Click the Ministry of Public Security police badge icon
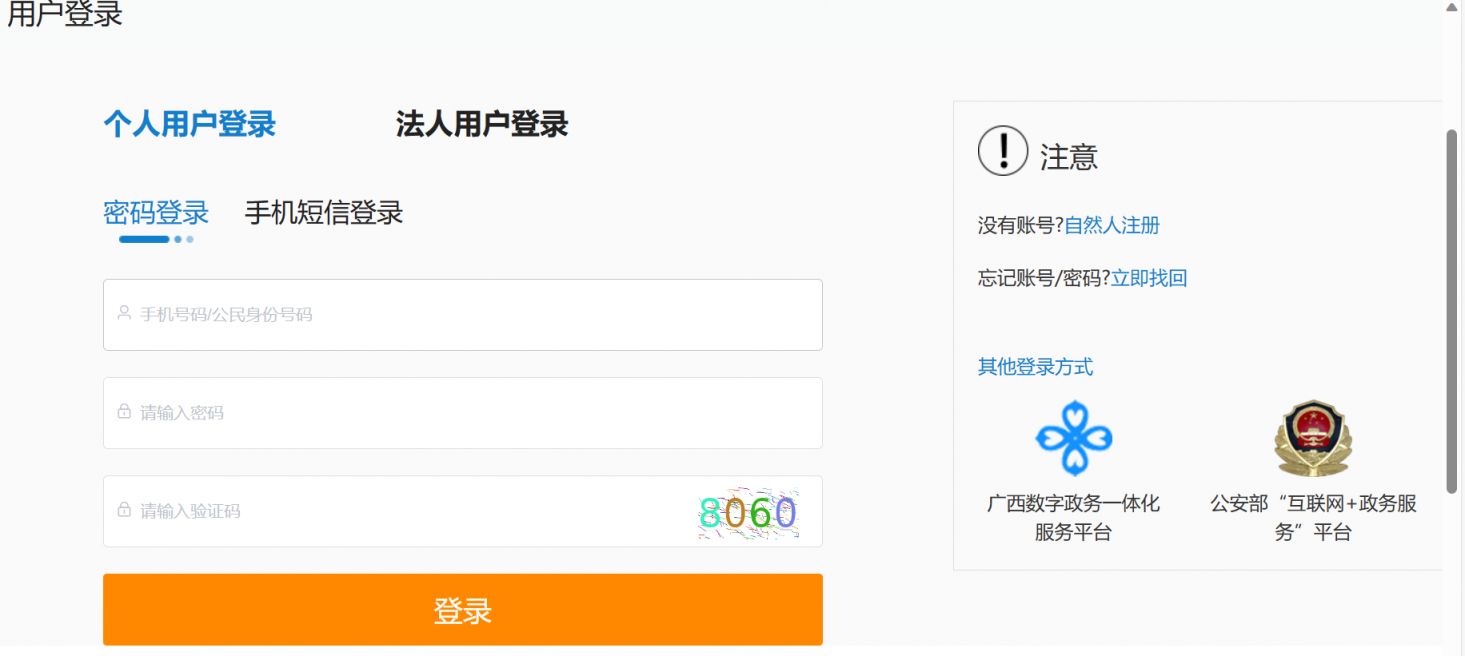The height and width of the screenshot is (656, 1465). 1312,438
